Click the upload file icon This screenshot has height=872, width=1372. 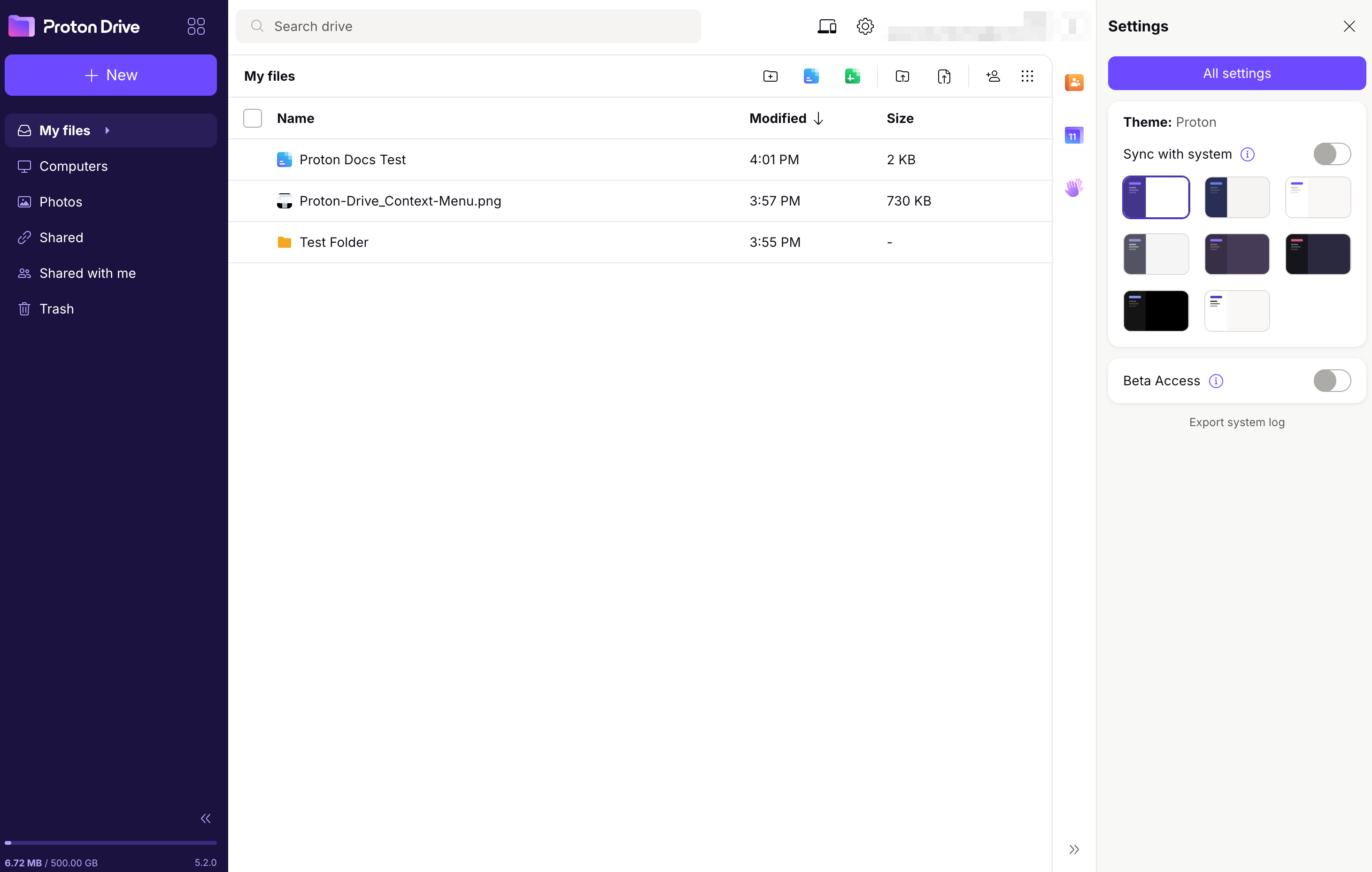943,76
